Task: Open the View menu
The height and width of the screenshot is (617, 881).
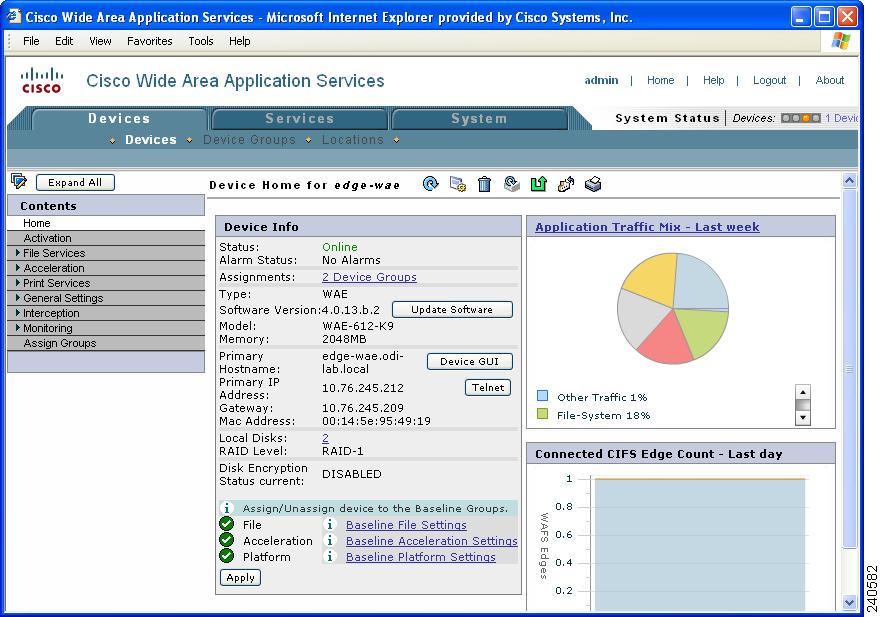Action: (100, 41)
